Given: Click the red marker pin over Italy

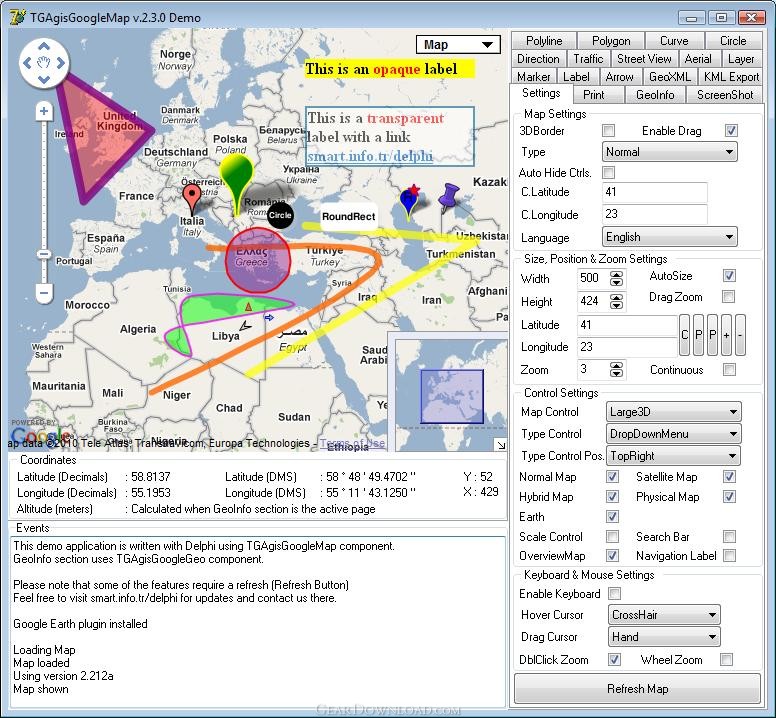Looking at the screenshot, I should pyautogui.click(x=192, y=199).
